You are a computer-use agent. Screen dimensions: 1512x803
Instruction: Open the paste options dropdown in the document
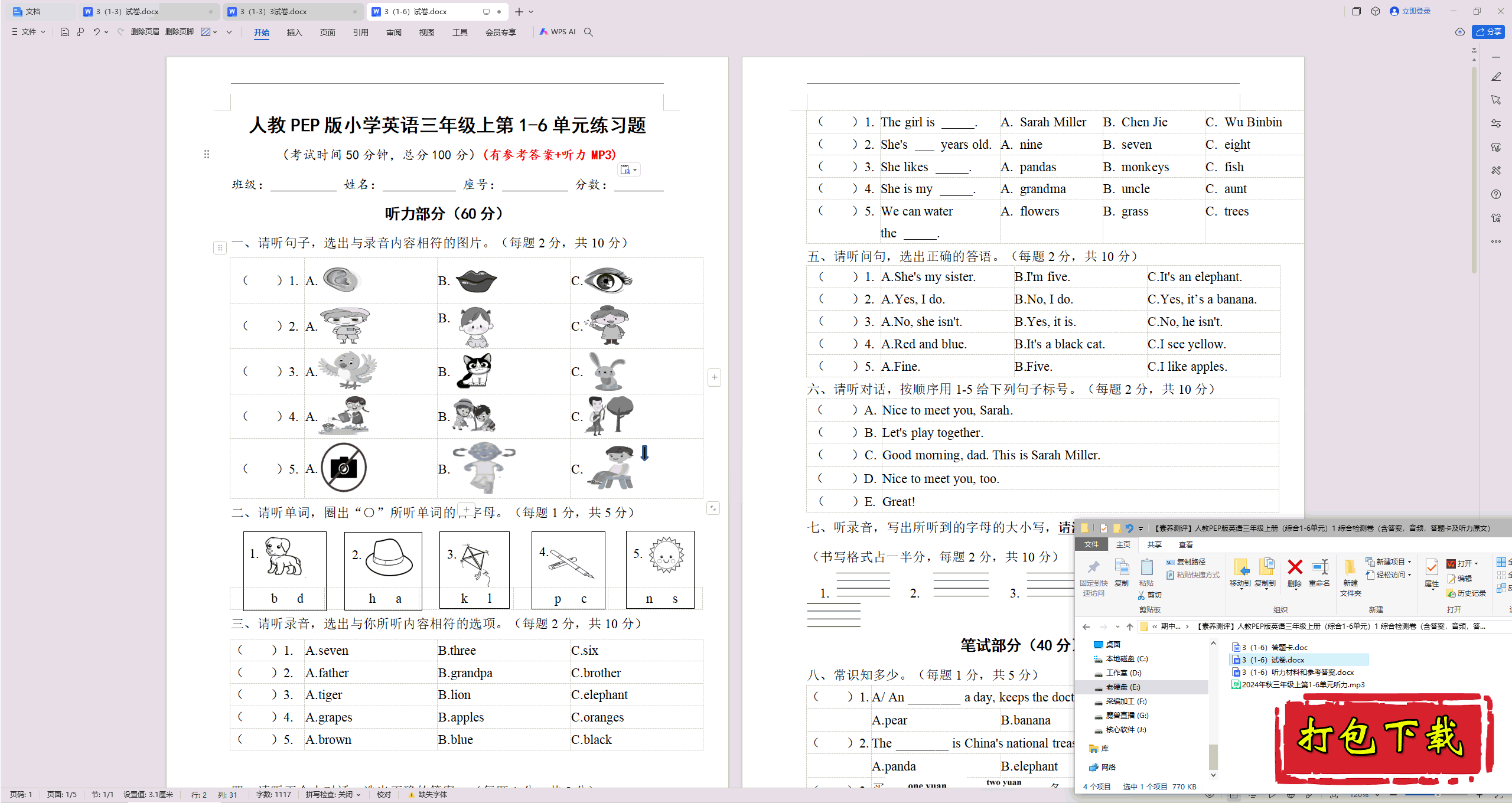pyautogui.click(x=629, y=170)
